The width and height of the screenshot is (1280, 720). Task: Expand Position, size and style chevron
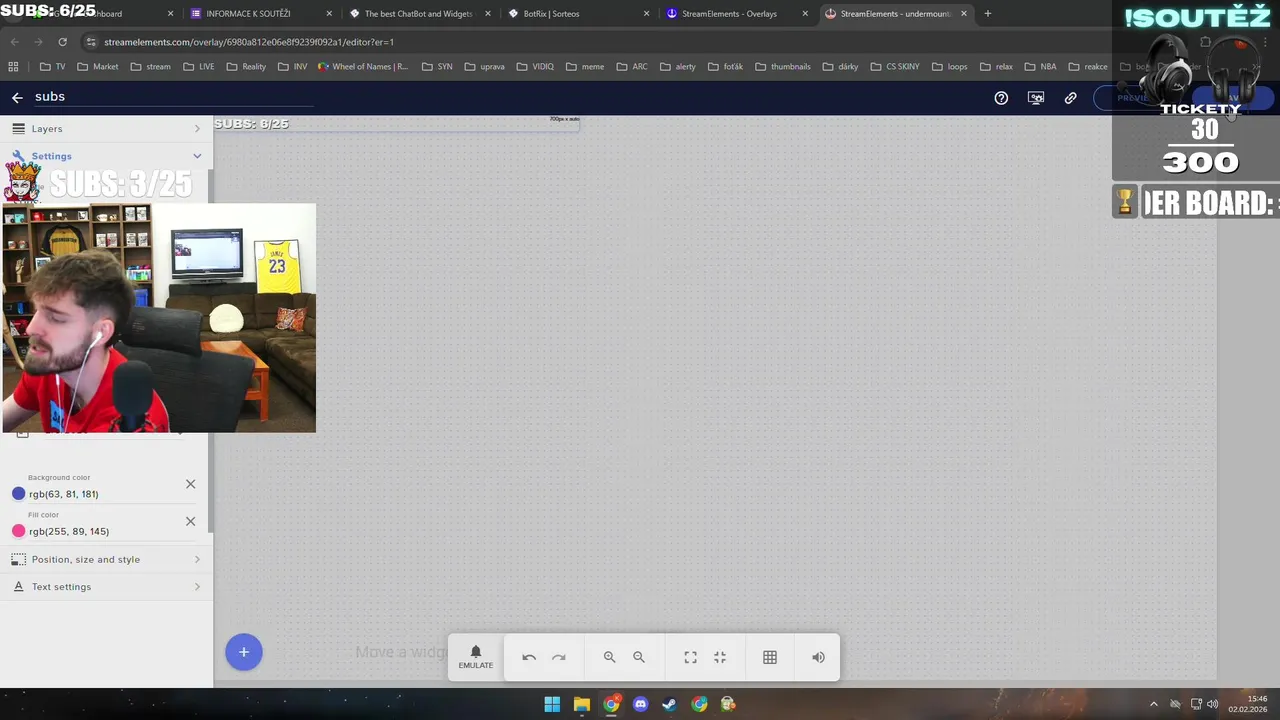click(197, 559)
